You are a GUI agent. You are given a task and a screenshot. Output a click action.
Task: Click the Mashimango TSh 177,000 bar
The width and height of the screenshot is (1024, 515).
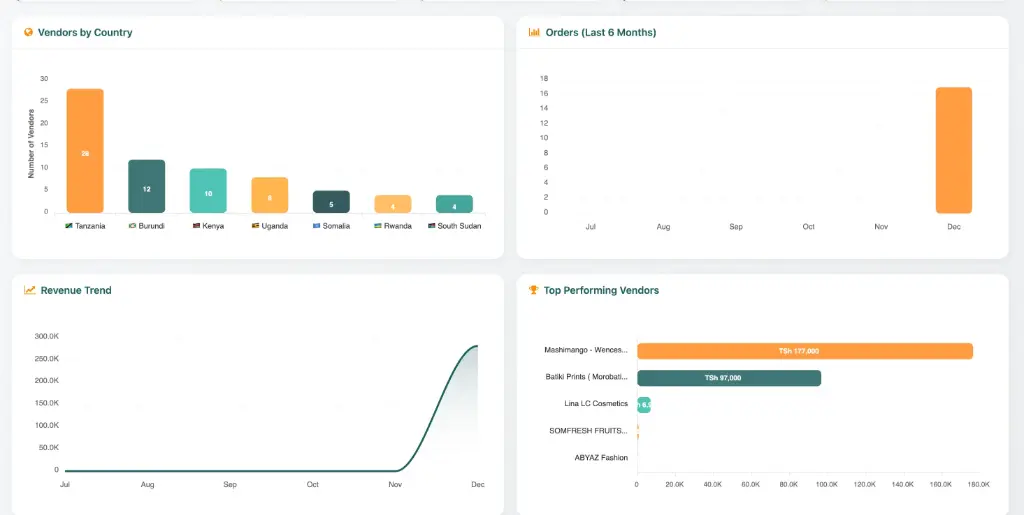pyautogui.click(x=805, y=351)
